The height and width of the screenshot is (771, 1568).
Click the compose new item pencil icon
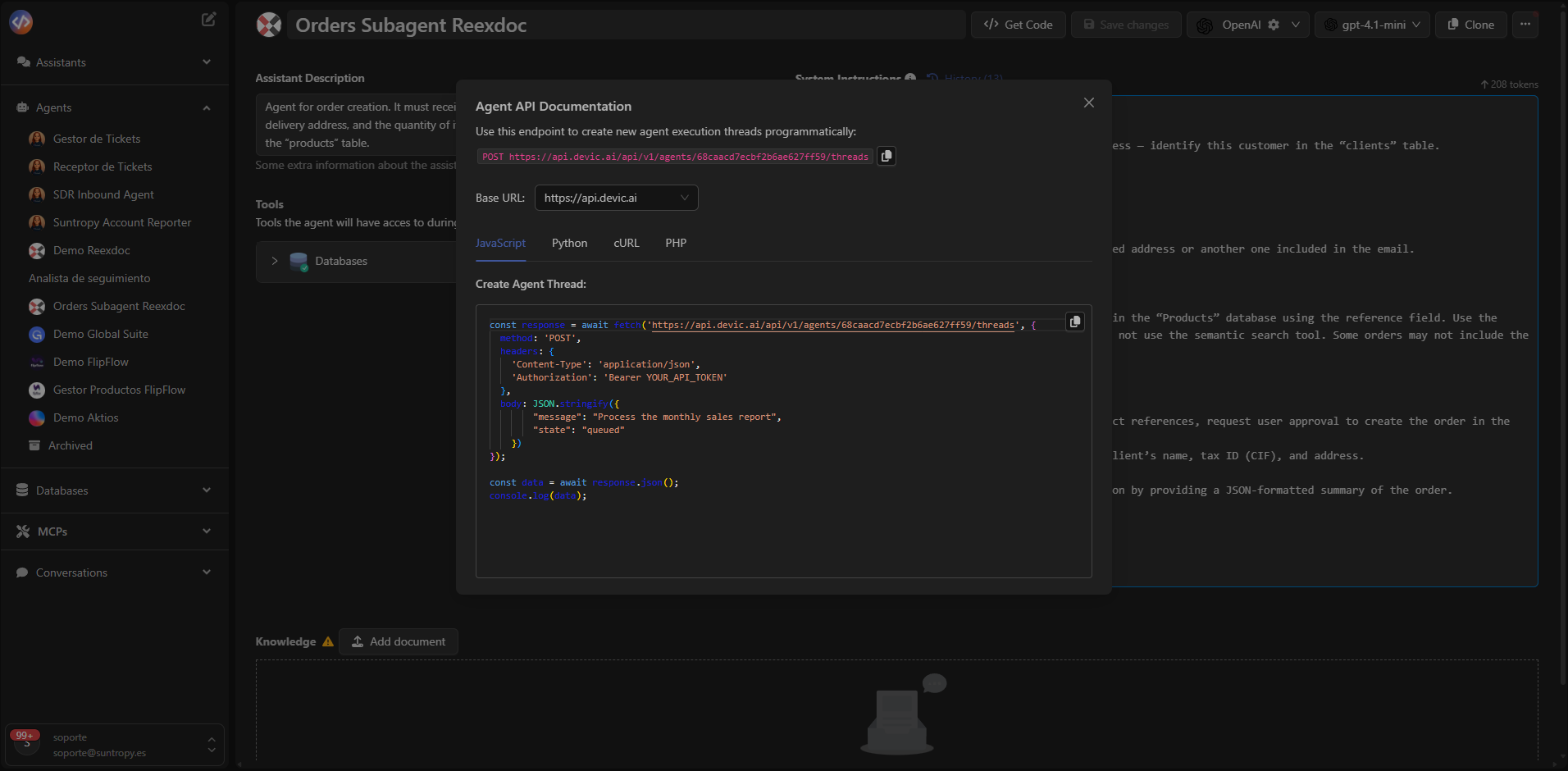pyautogui.click(x=209, y=19)
